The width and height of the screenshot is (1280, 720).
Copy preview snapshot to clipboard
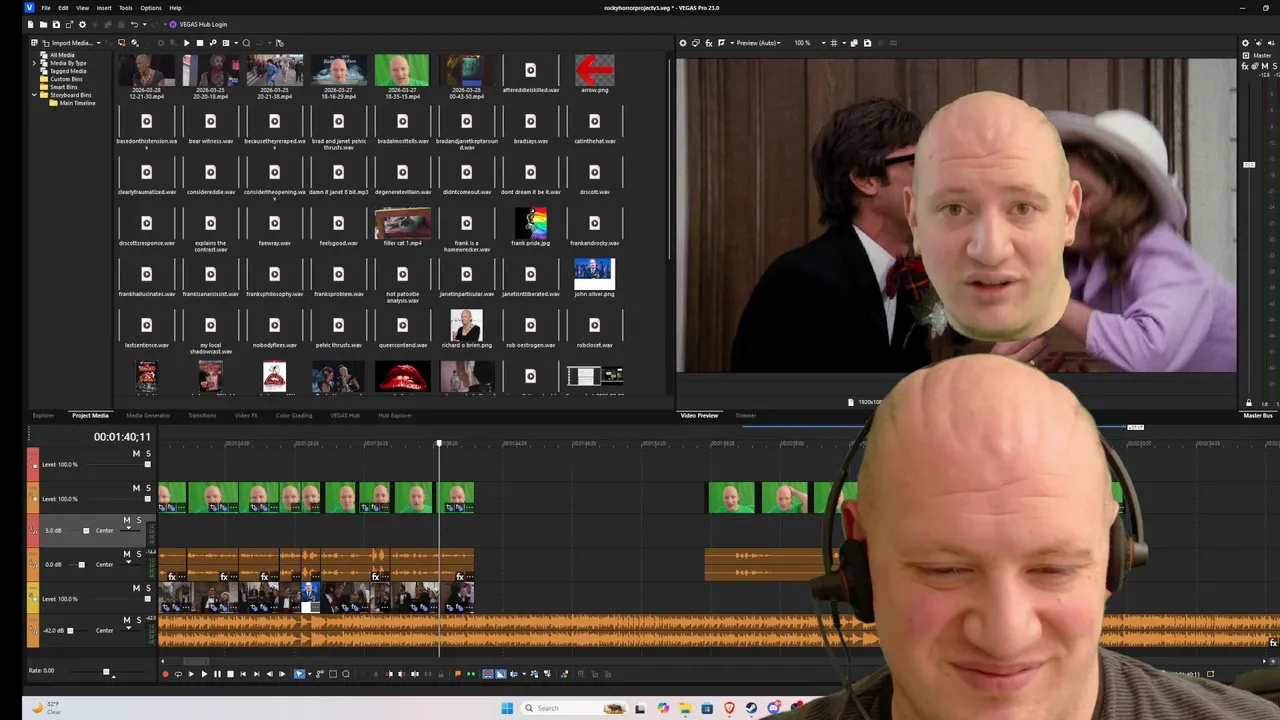click(x=854, y=43)
